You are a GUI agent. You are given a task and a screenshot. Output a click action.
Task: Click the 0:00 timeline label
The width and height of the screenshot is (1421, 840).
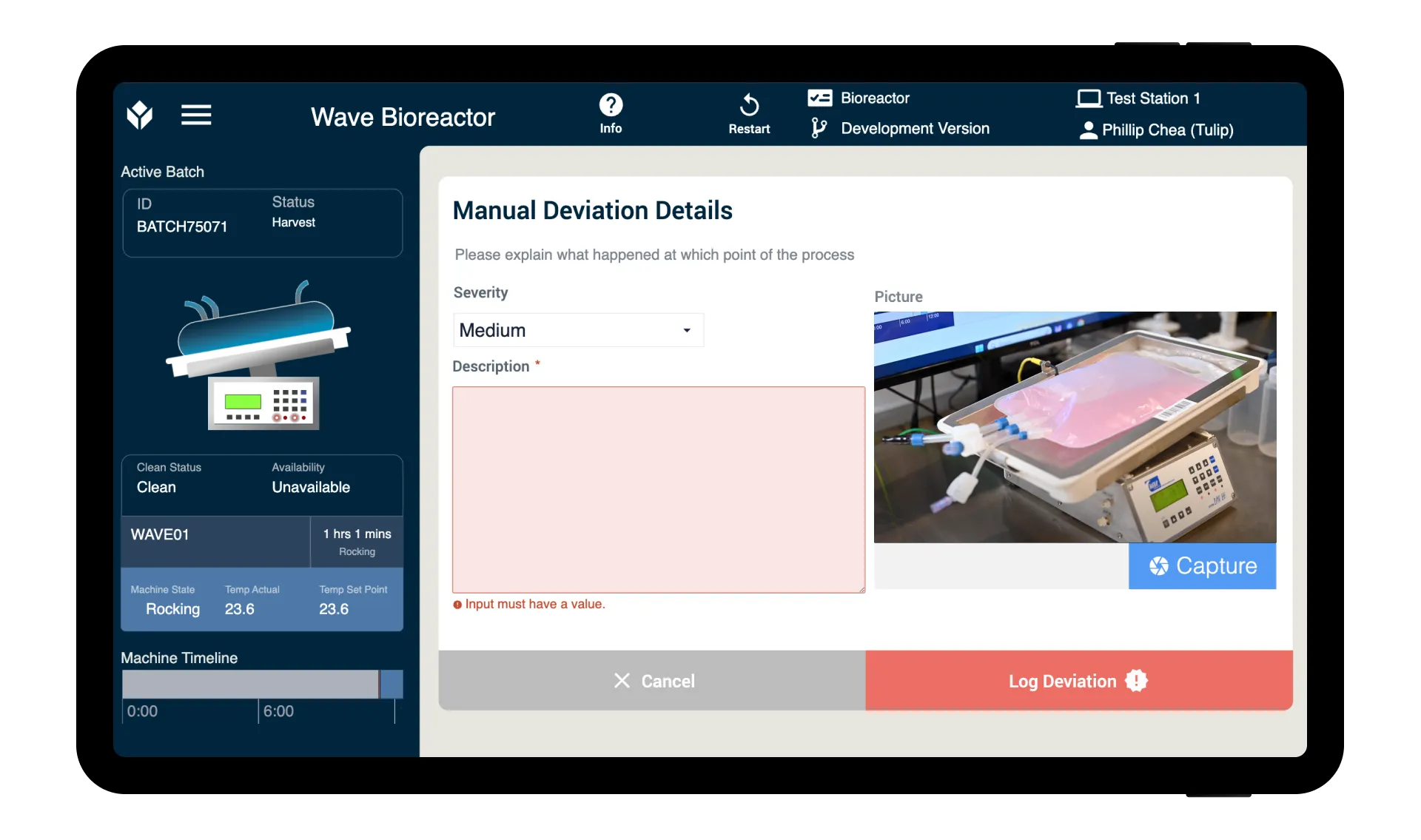coord(142,711)
